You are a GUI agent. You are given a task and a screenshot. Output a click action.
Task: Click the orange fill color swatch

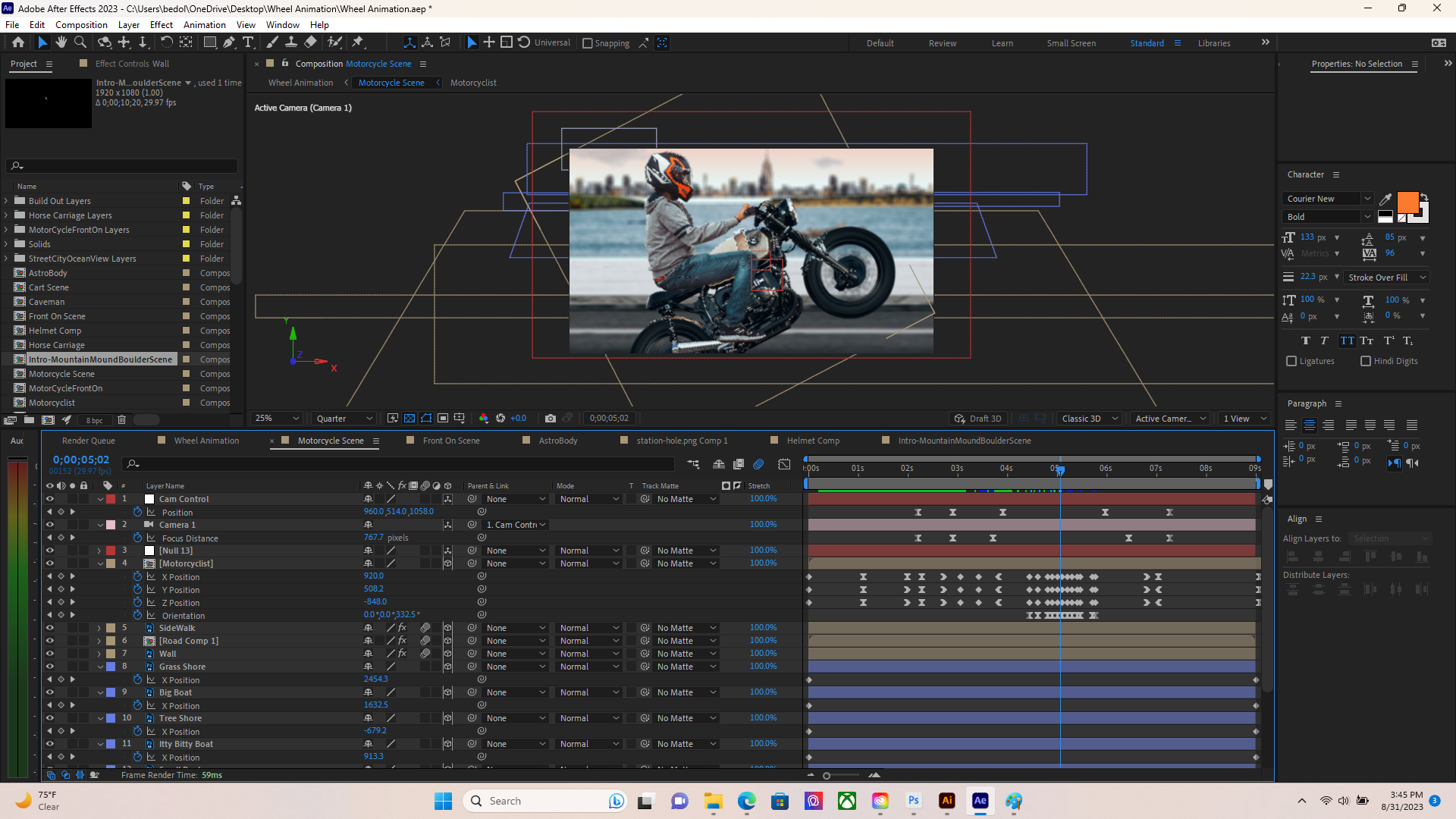[x=1407, y=202]
